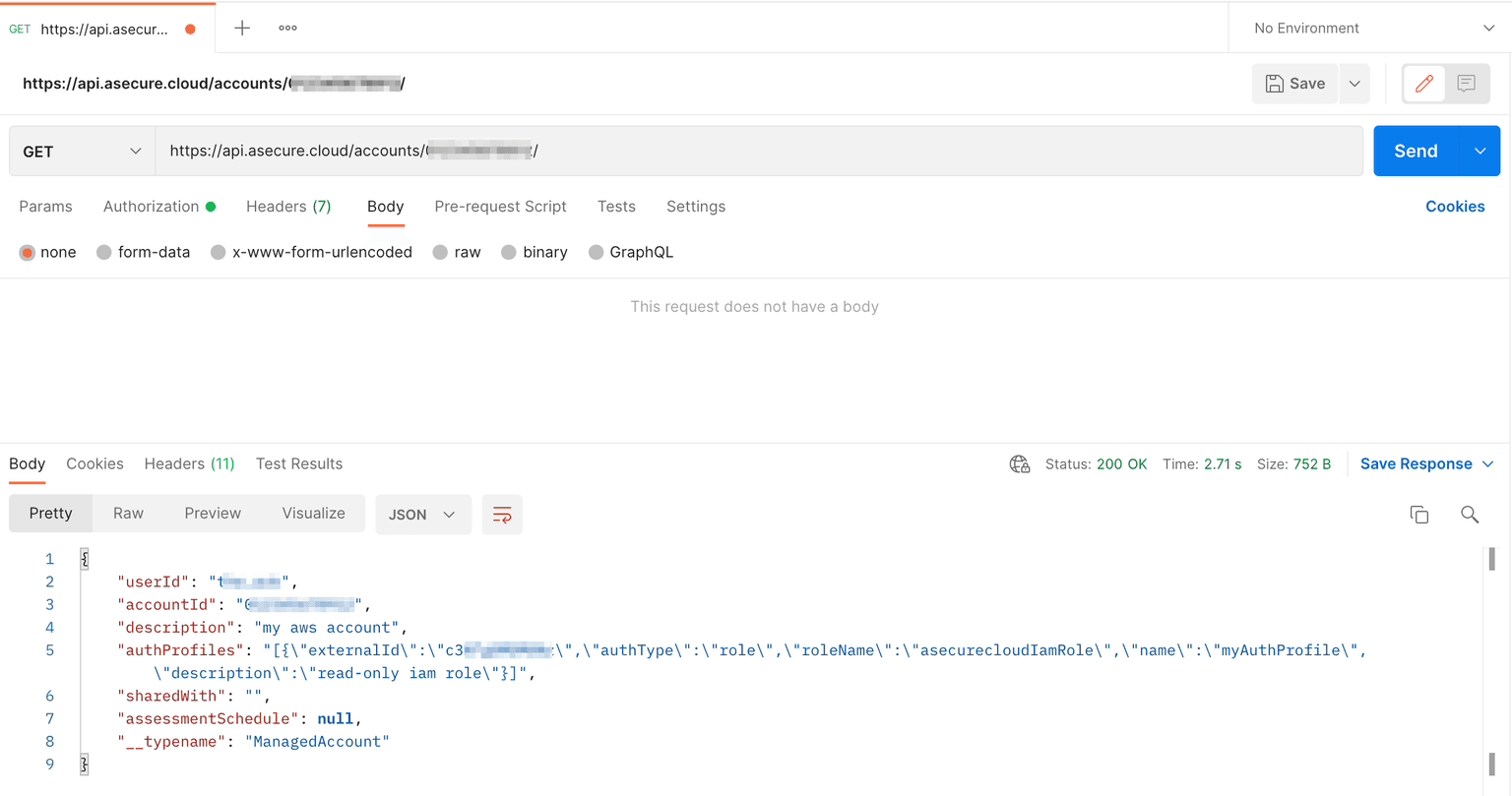Select the response Body tab
This screenshot has height=796, width=1512.
[x=28, y=464]
